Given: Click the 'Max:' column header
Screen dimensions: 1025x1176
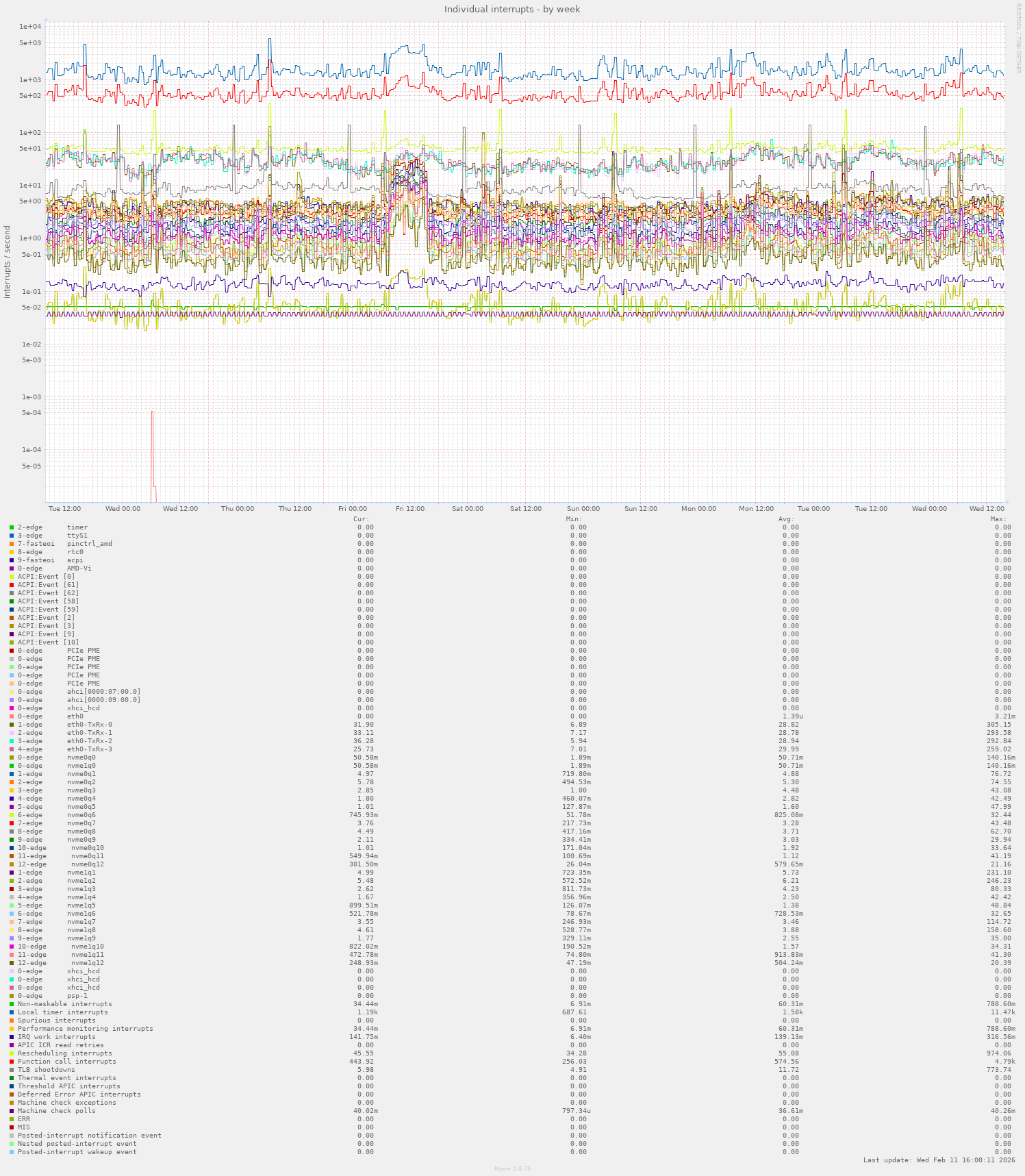Looking at the screenshot, I should pos(998,519).
